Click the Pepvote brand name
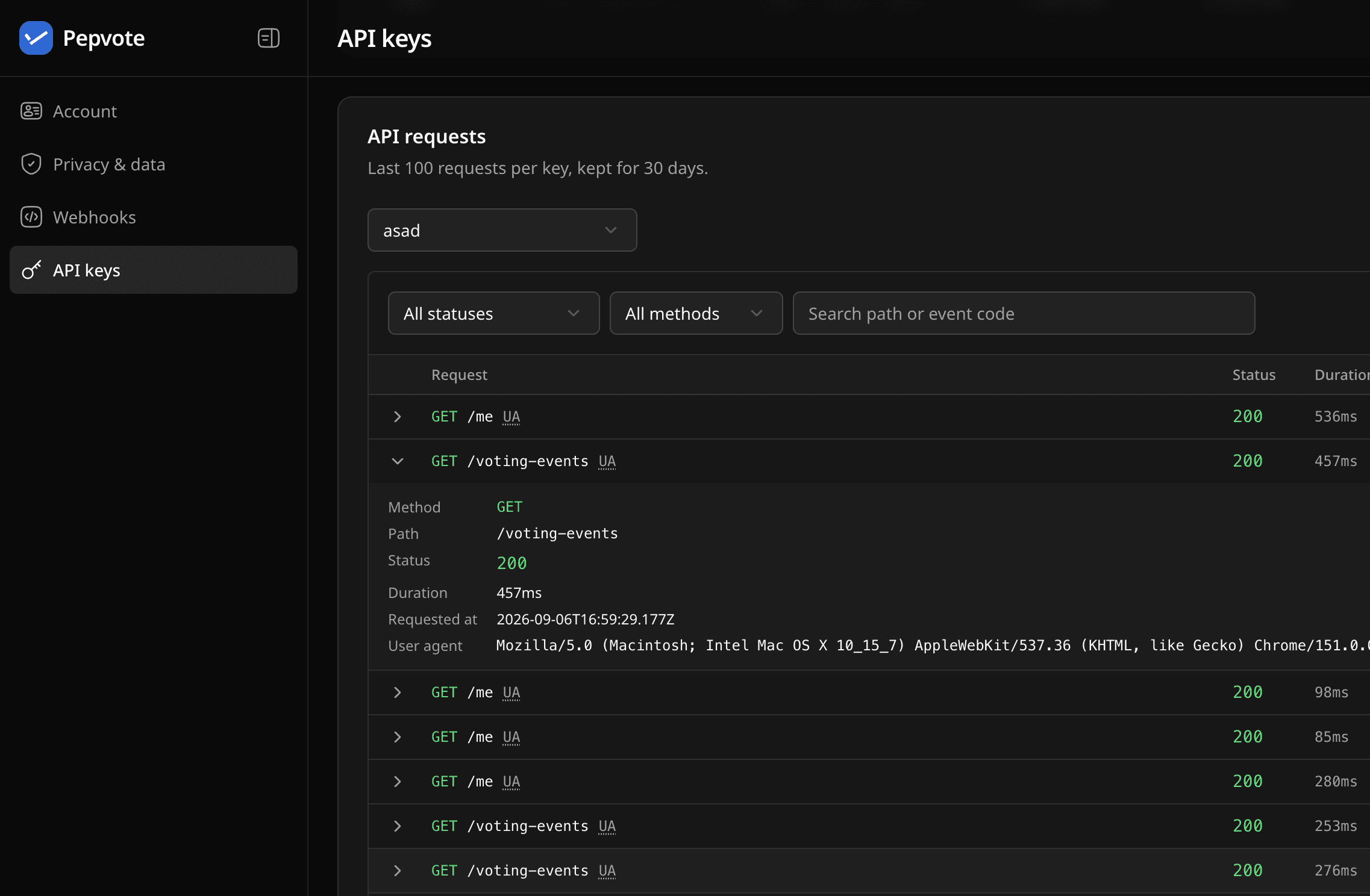This screenshot has height=896, width=1370. [104, 39]
